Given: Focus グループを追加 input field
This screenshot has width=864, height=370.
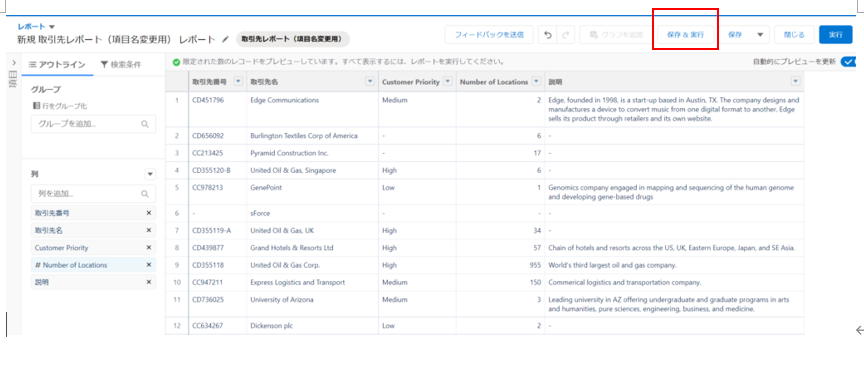Looking at the screenshot, I should (x=93, y=124).
